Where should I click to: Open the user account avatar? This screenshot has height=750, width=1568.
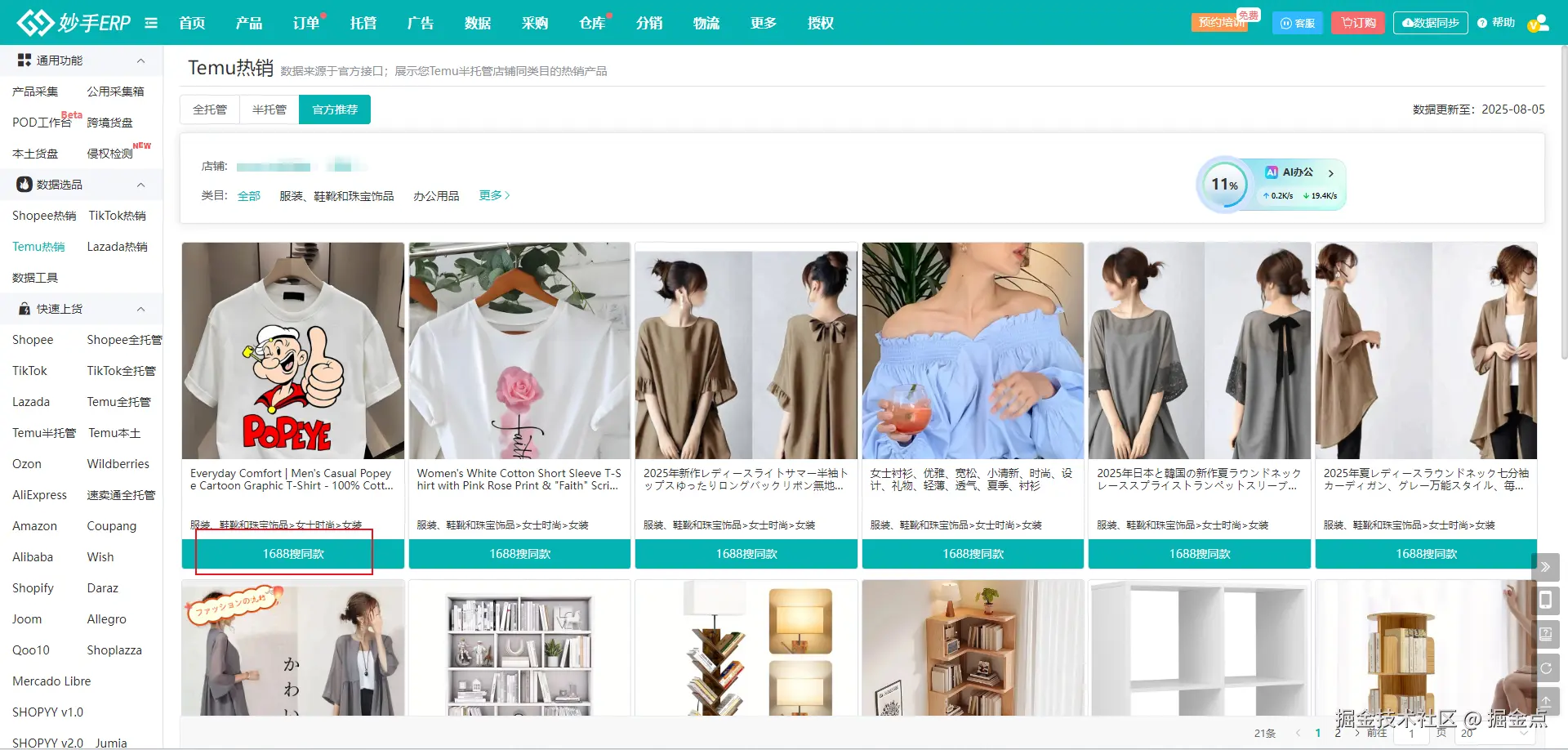pyautogui.click(x=1539, y=23)
